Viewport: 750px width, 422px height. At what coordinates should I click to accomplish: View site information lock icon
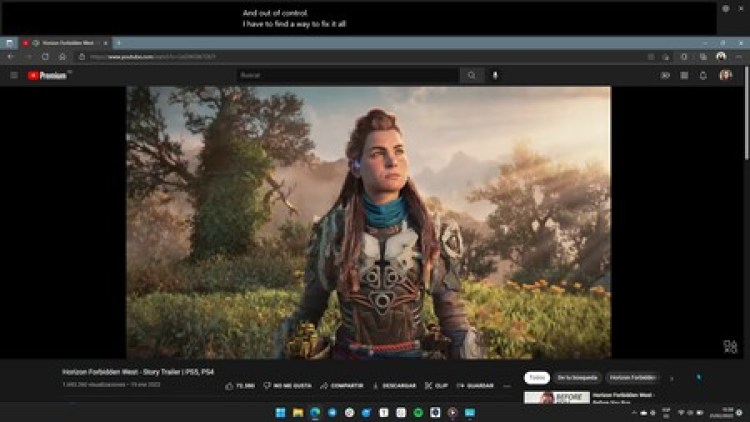tap(82, 56)
